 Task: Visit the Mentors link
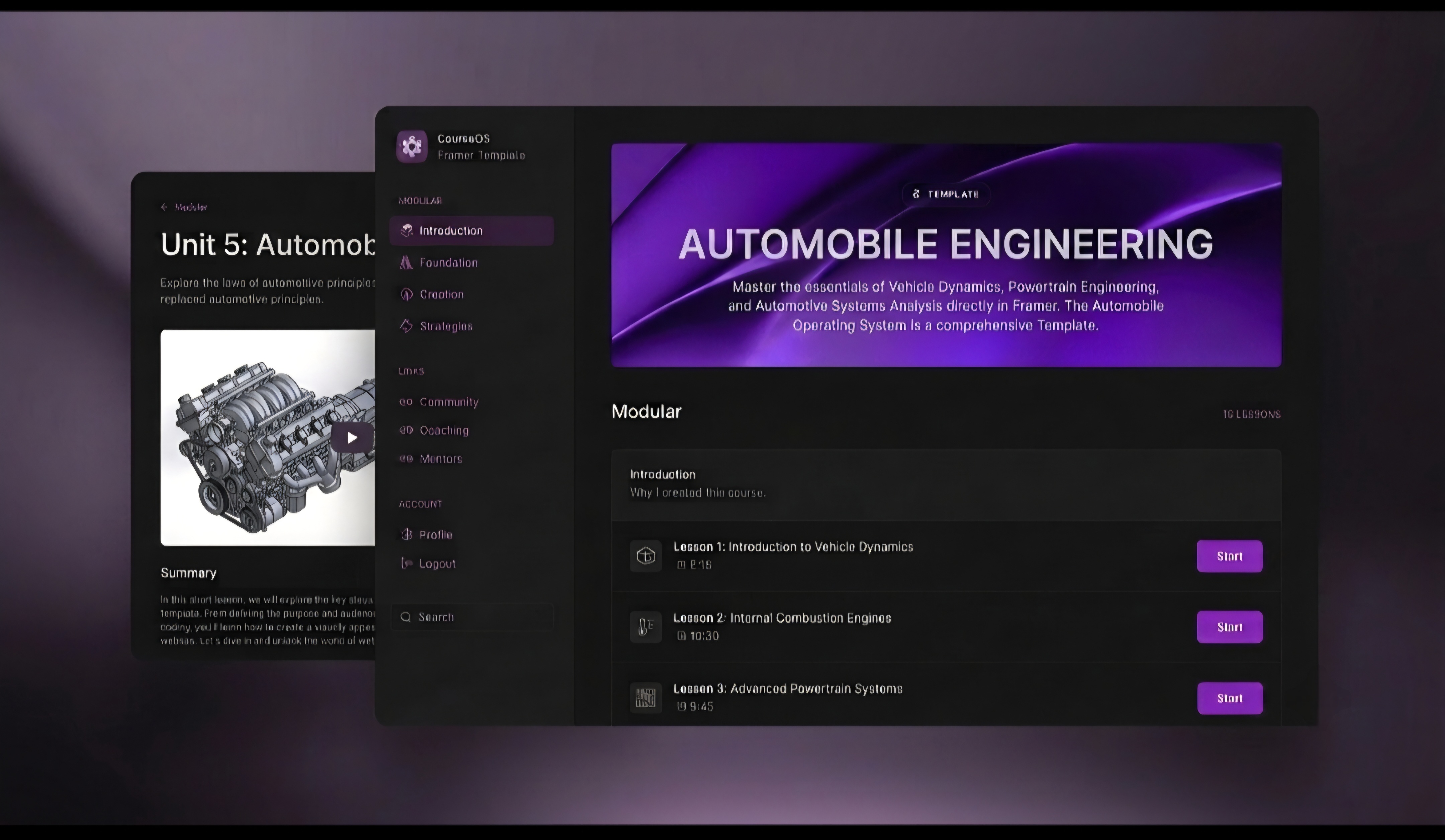441,459
